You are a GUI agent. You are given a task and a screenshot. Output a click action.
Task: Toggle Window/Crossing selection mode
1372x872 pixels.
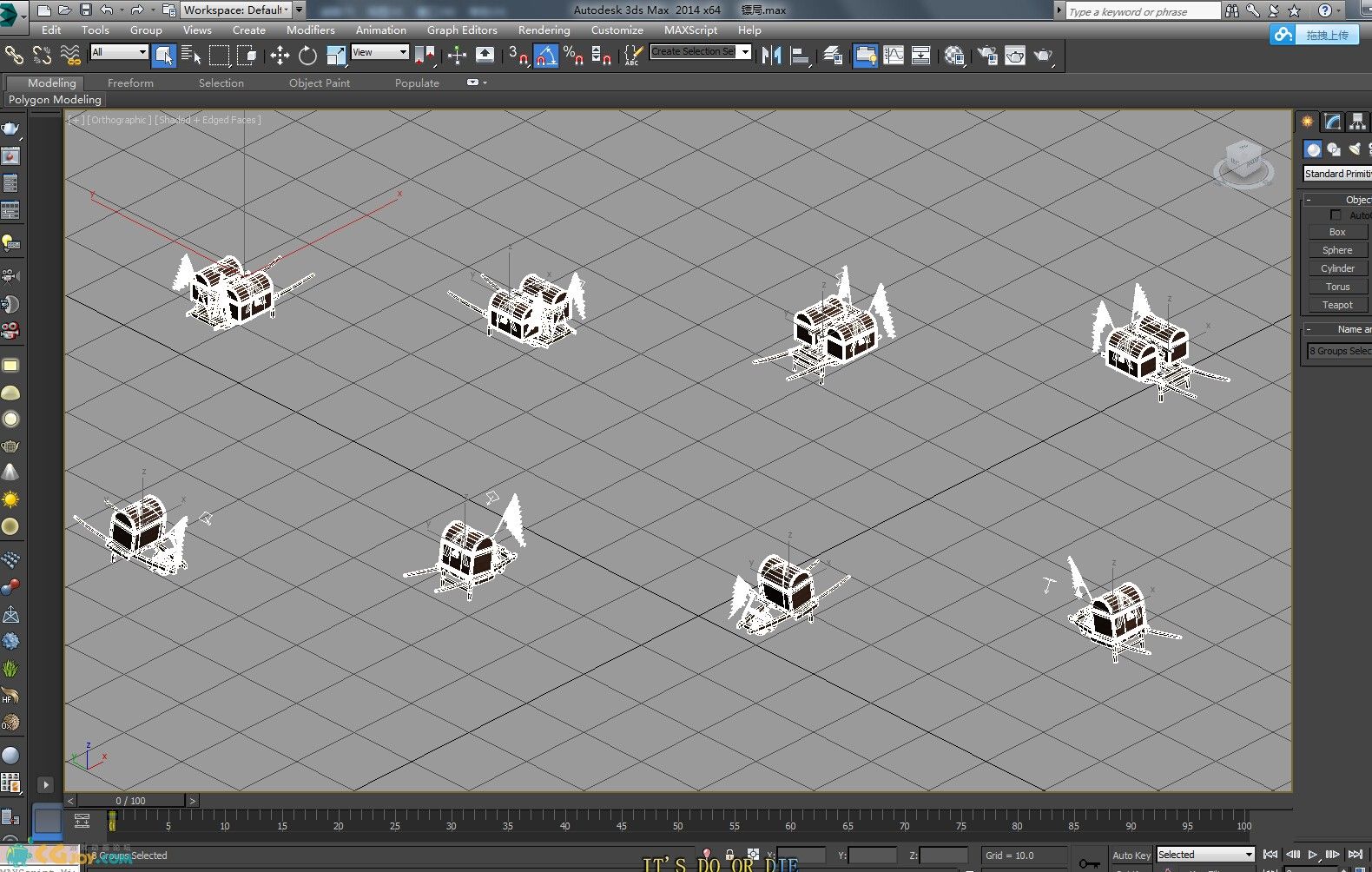click(x=247, y=56)
